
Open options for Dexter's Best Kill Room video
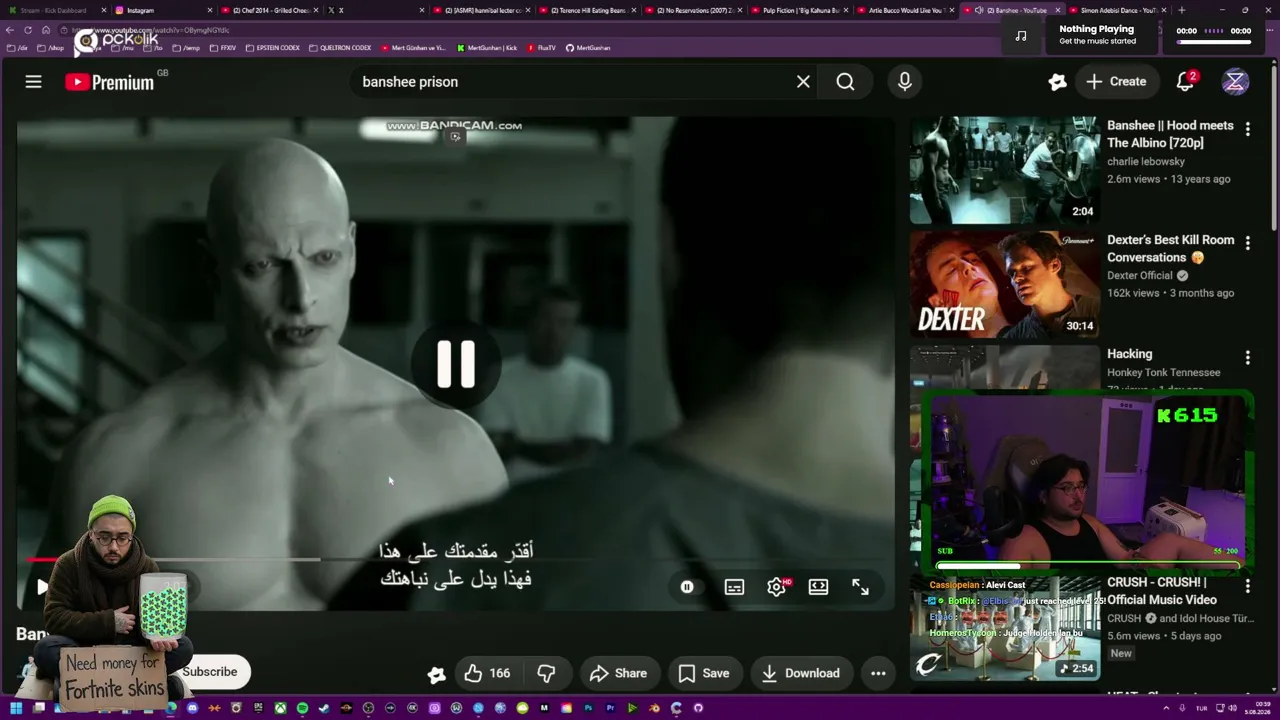(1247, 244)
